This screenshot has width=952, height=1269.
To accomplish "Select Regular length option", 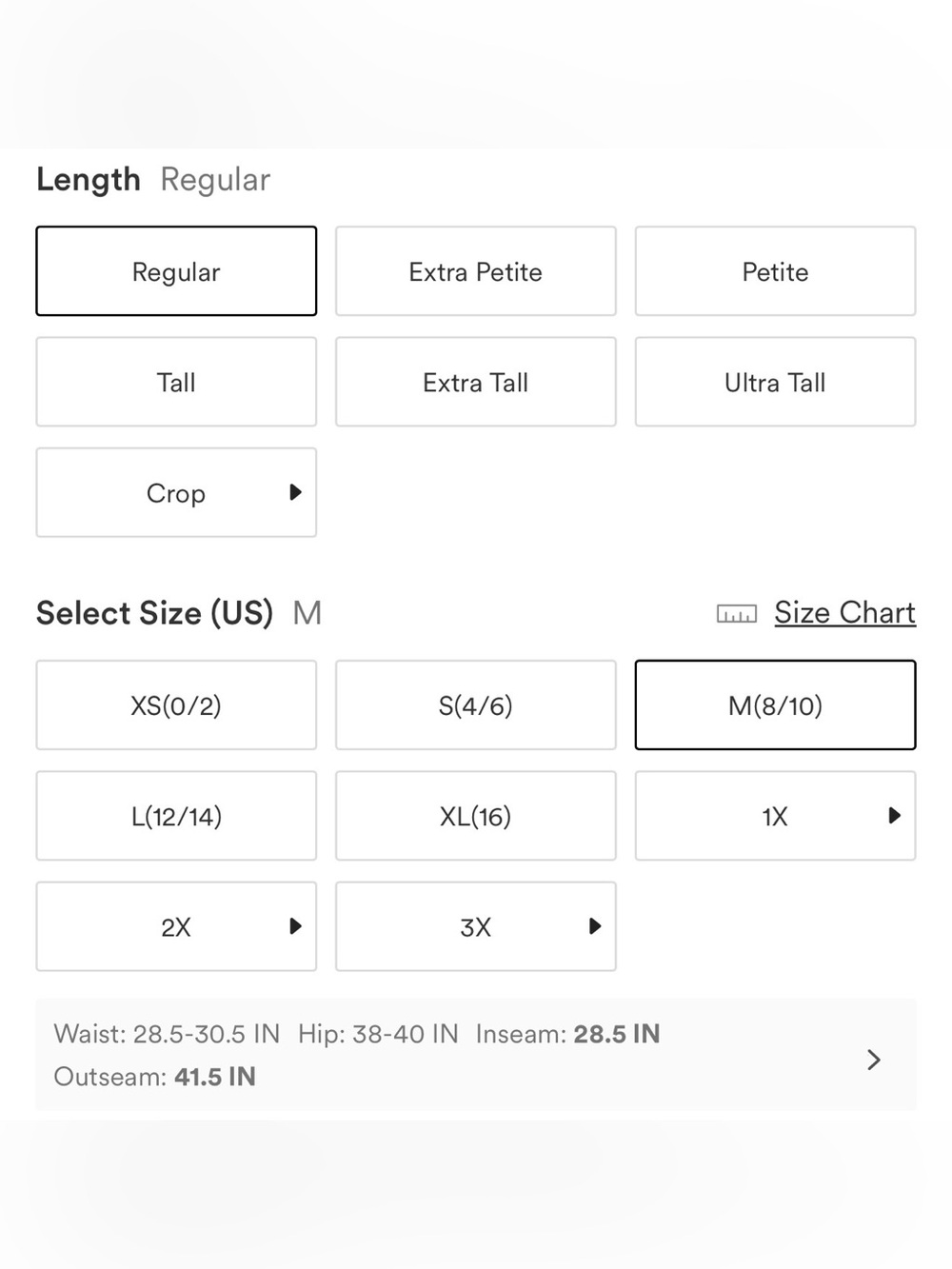I will click(176, 271).
